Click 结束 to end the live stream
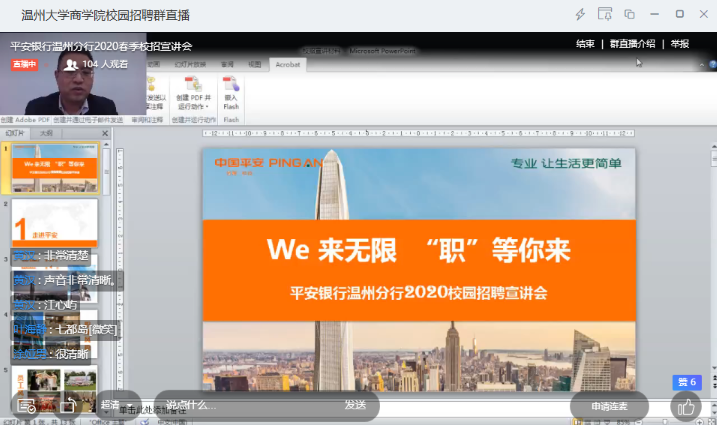The width and height of the screenshot is (717, 425). (585, 44)
